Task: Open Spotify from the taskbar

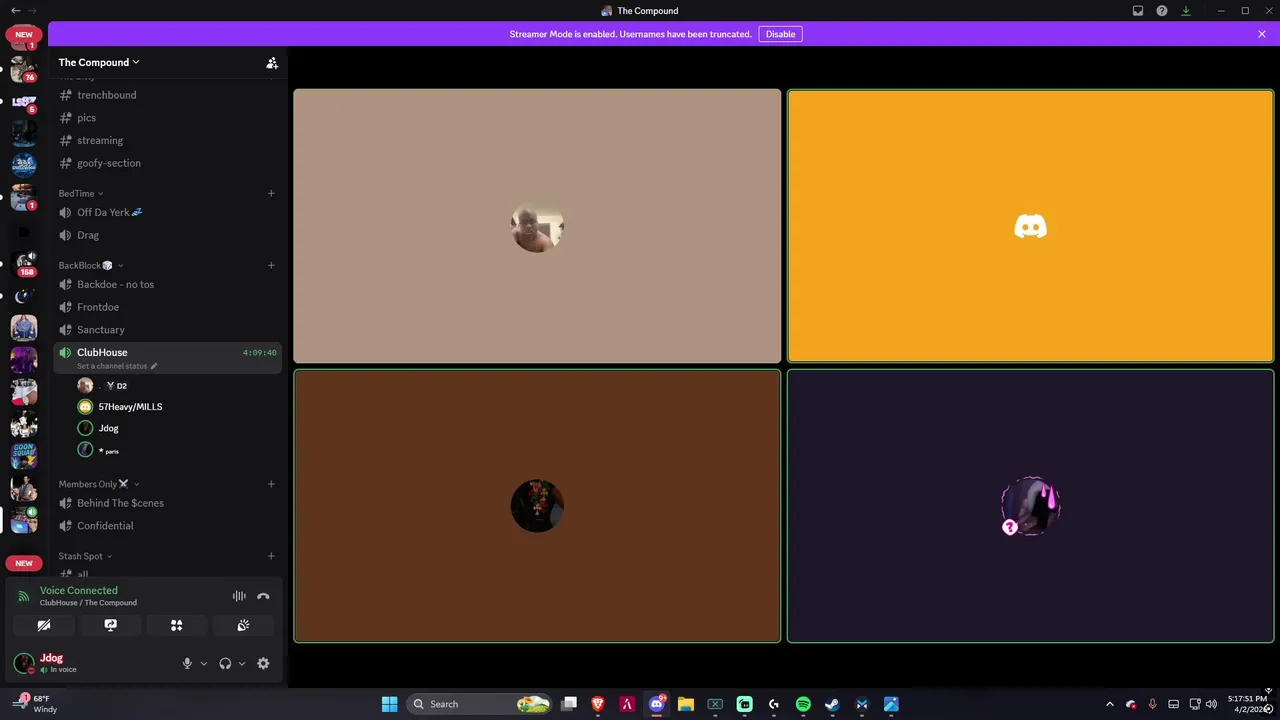Action: point(803,704)
